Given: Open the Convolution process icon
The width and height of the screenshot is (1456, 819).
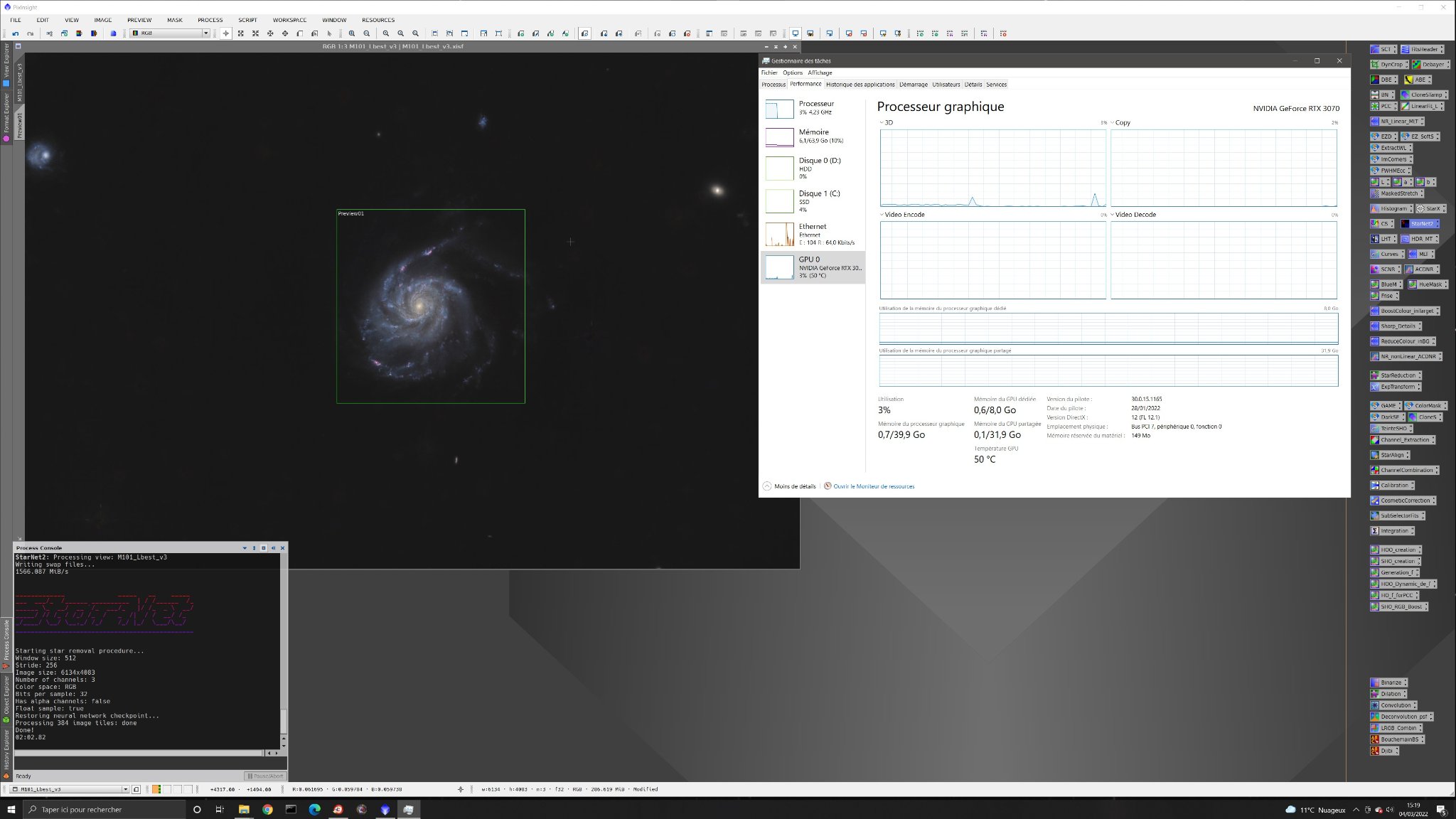Looking at the screenshot, I should coord(1393,705).
